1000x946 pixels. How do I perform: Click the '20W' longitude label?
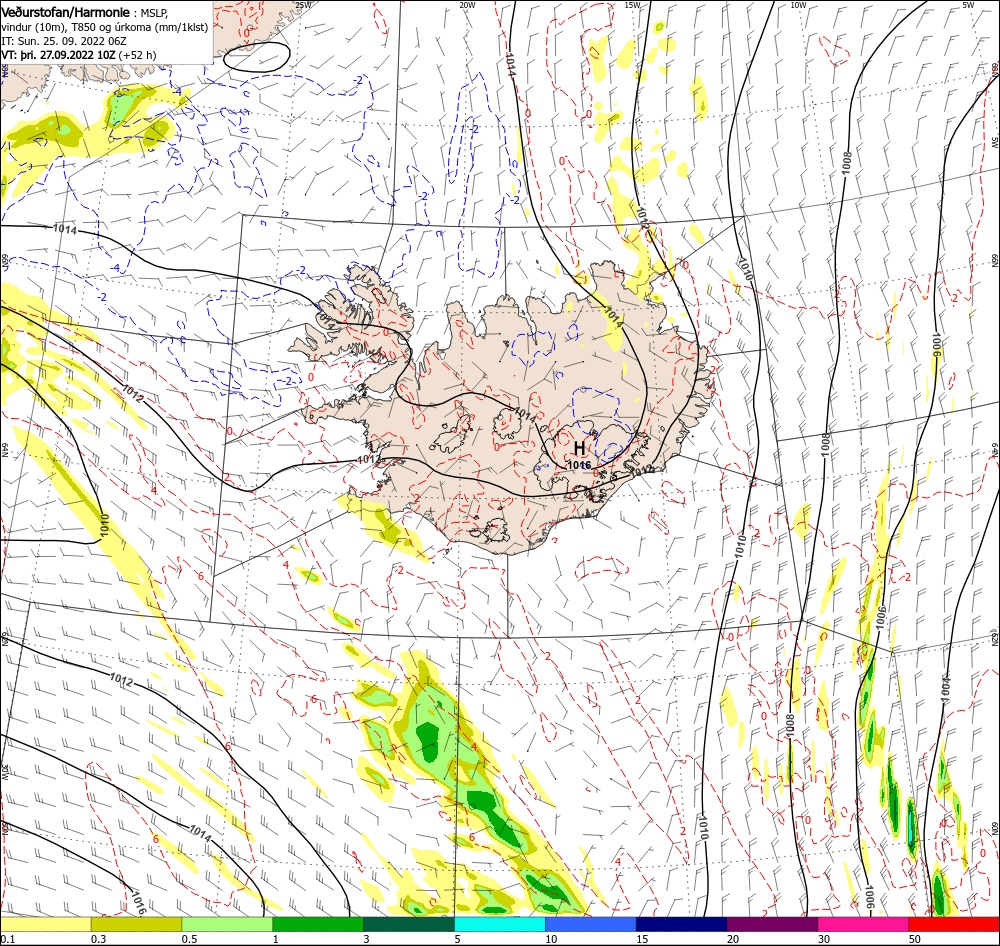[467, 5]
